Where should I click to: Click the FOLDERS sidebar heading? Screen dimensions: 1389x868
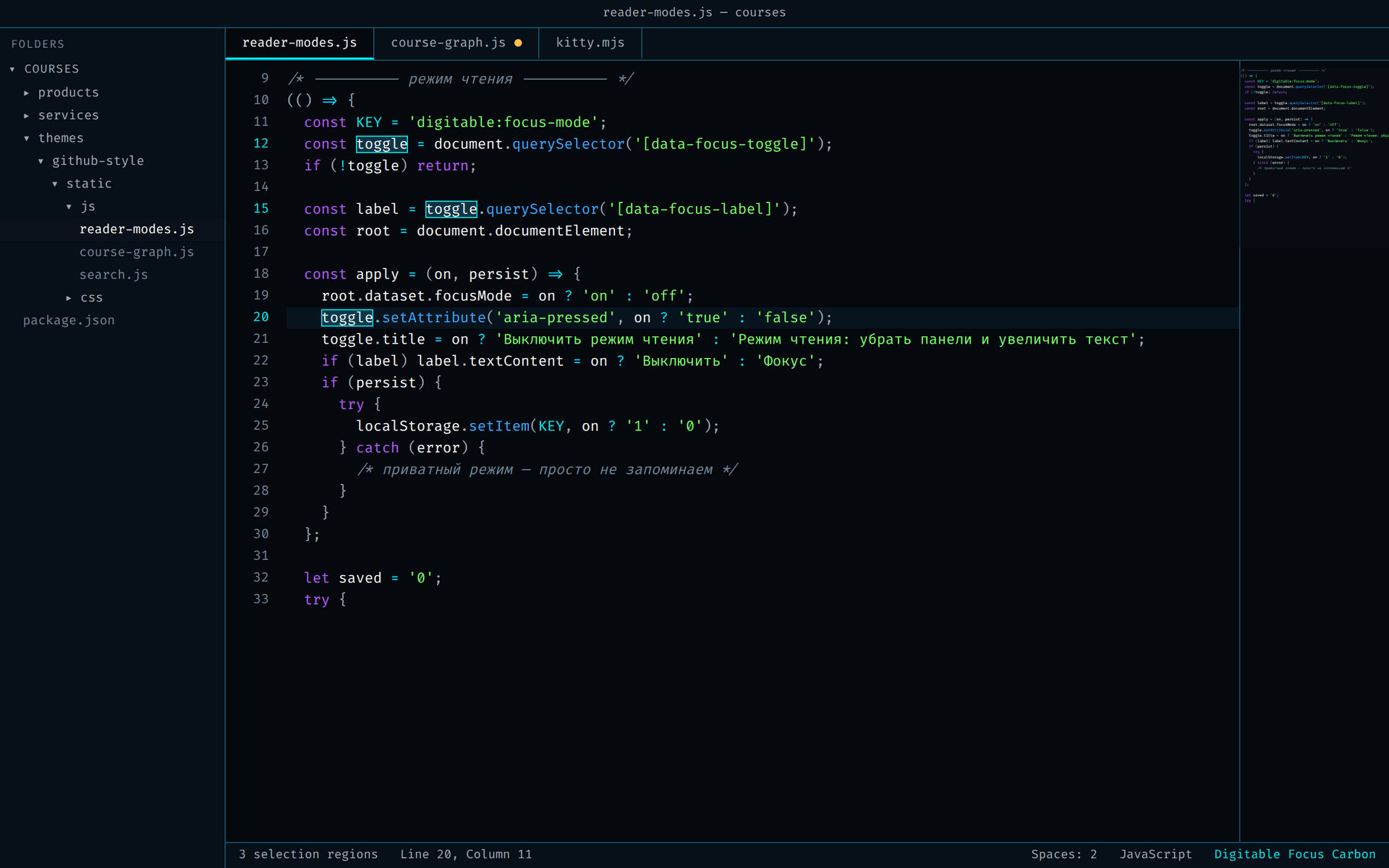[x=38, y=44]
